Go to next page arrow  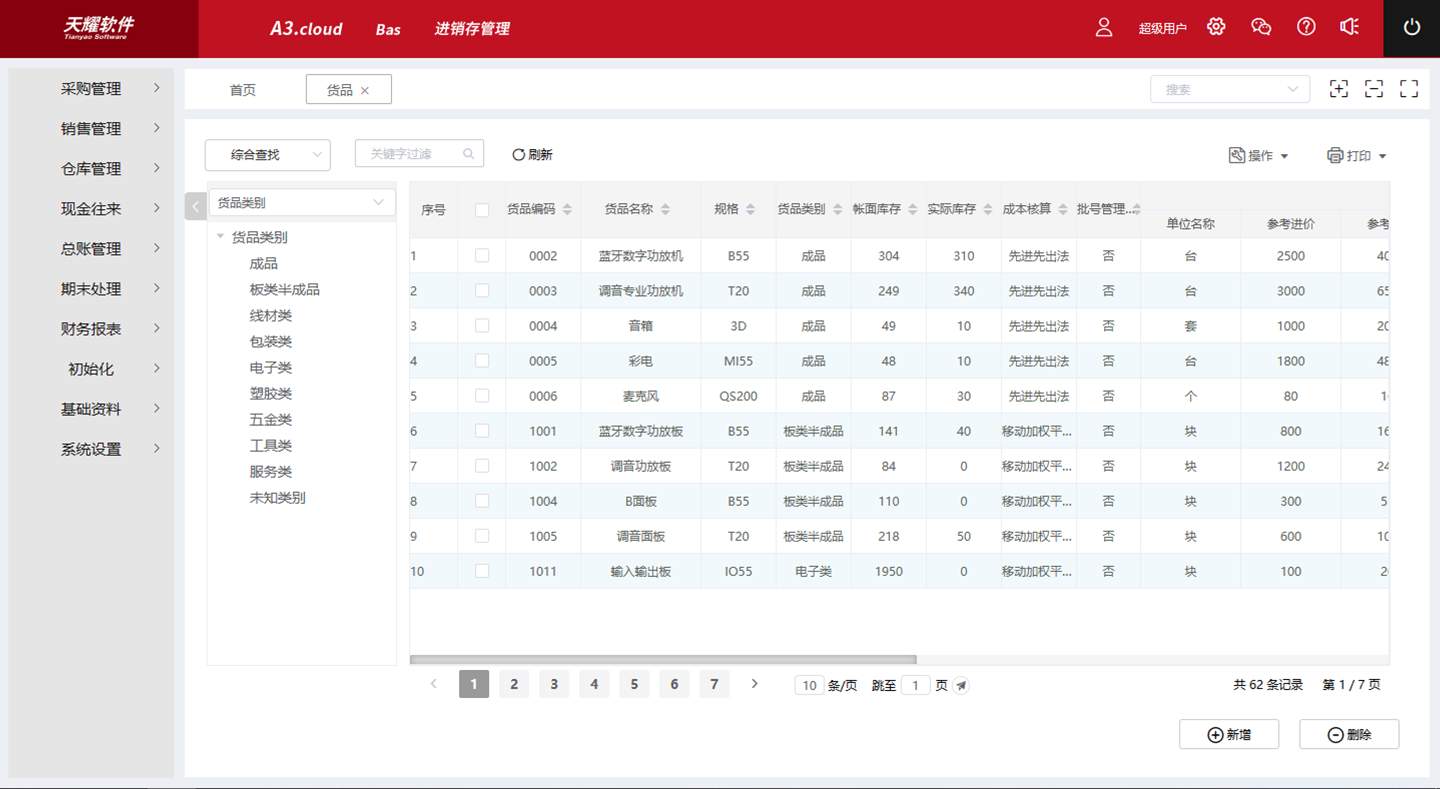[x=755, y=684]
